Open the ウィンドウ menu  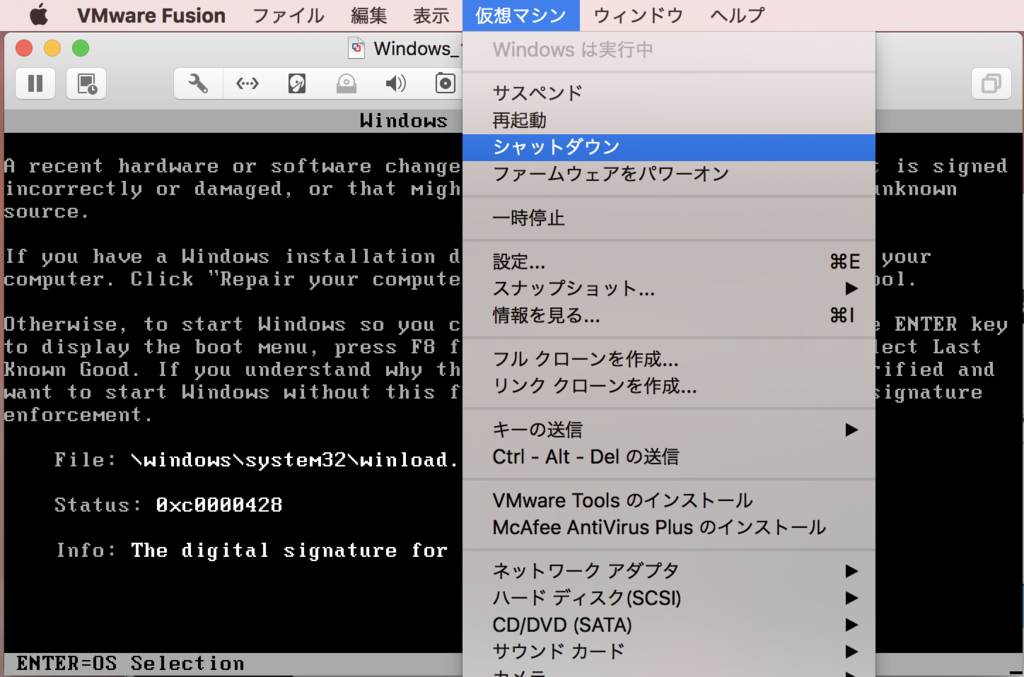(x=638, y=15)
